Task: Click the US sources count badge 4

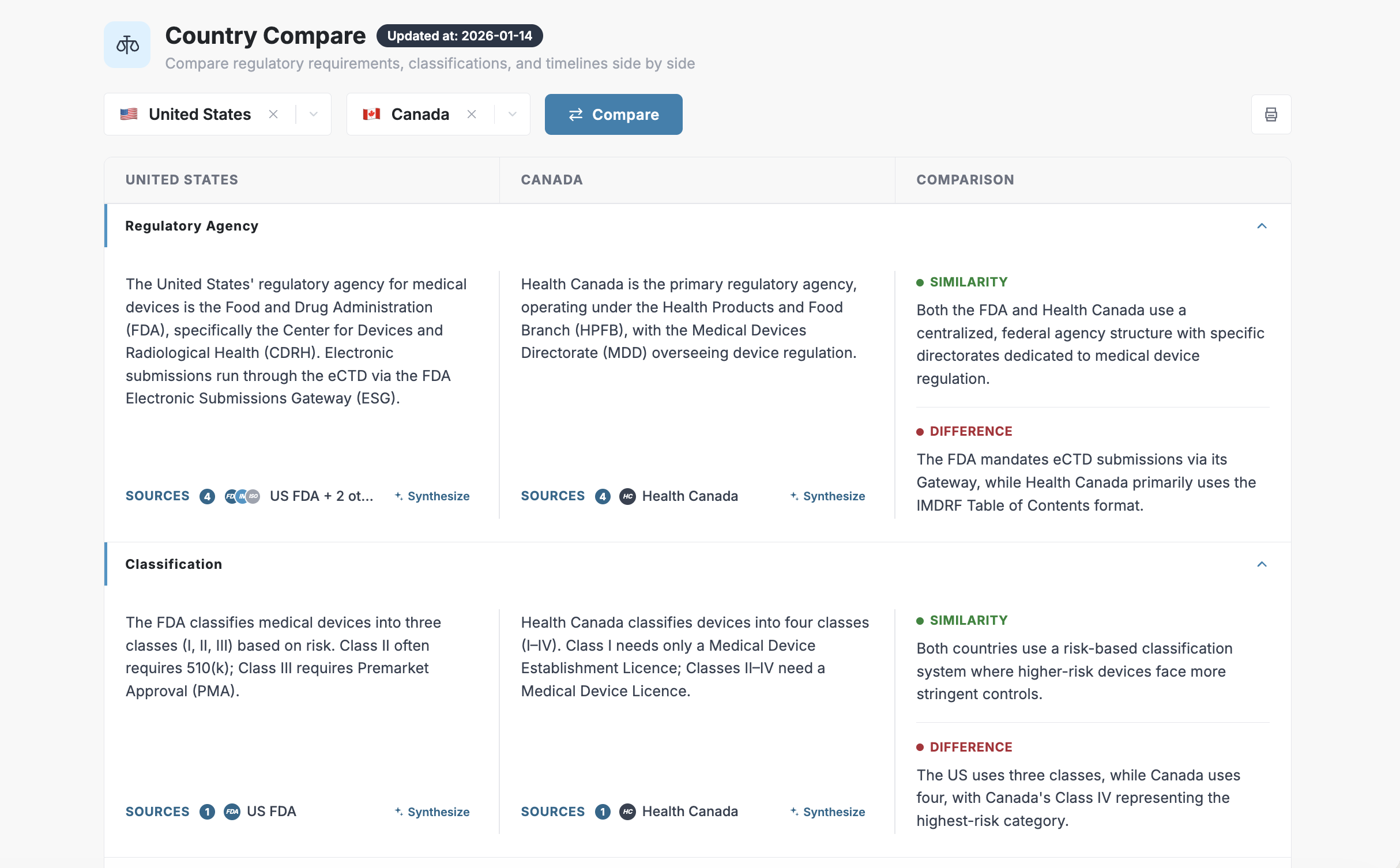Action: click(207, 496)
